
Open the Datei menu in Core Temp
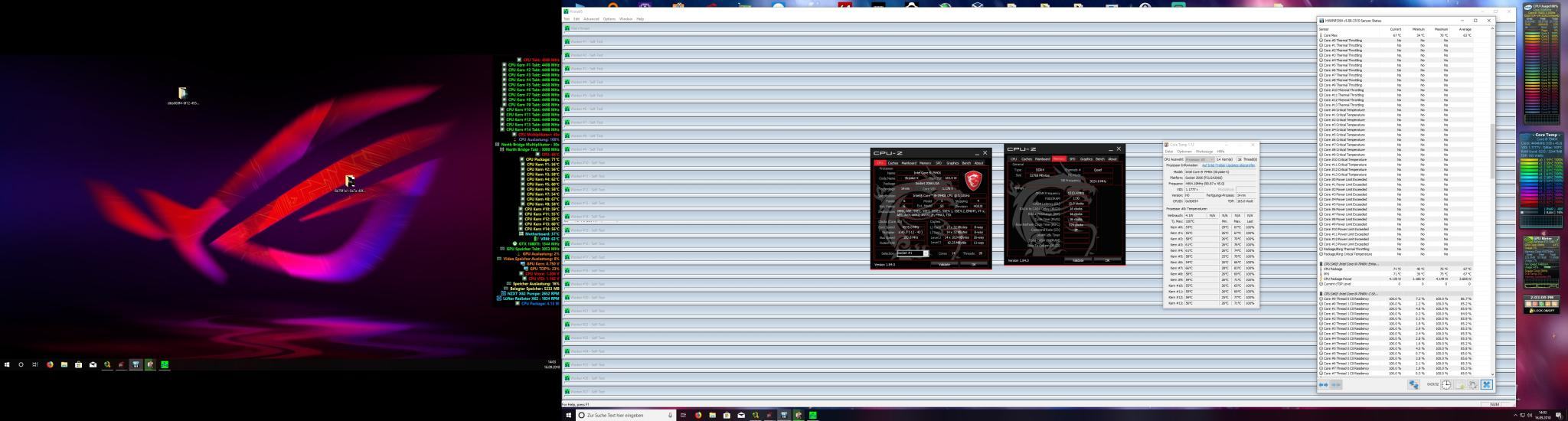pos(1169,152)
